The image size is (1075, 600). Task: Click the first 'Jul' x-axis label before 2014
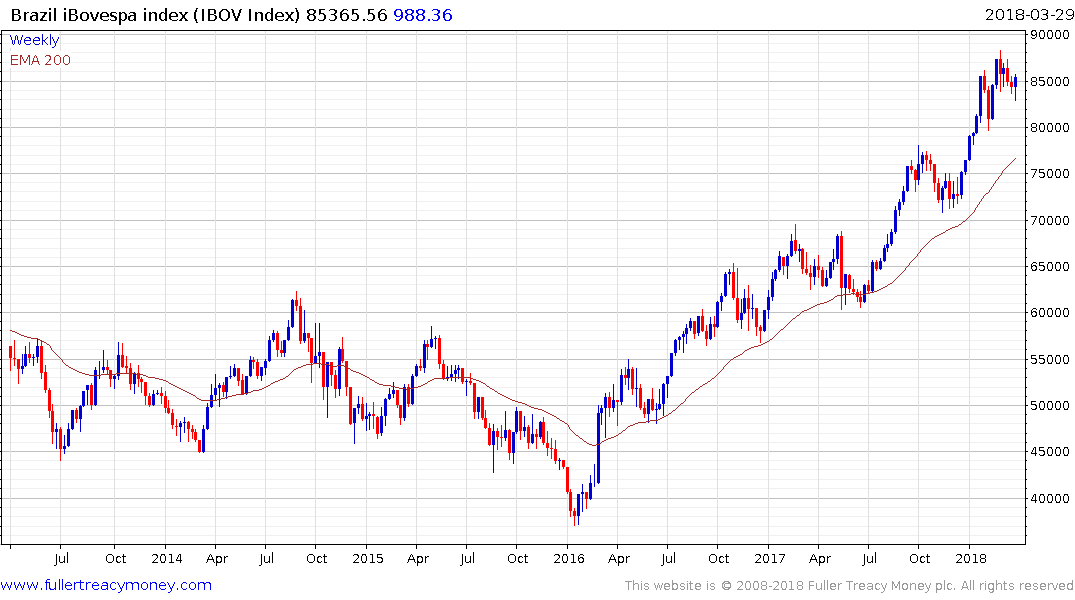pos(61,559)
